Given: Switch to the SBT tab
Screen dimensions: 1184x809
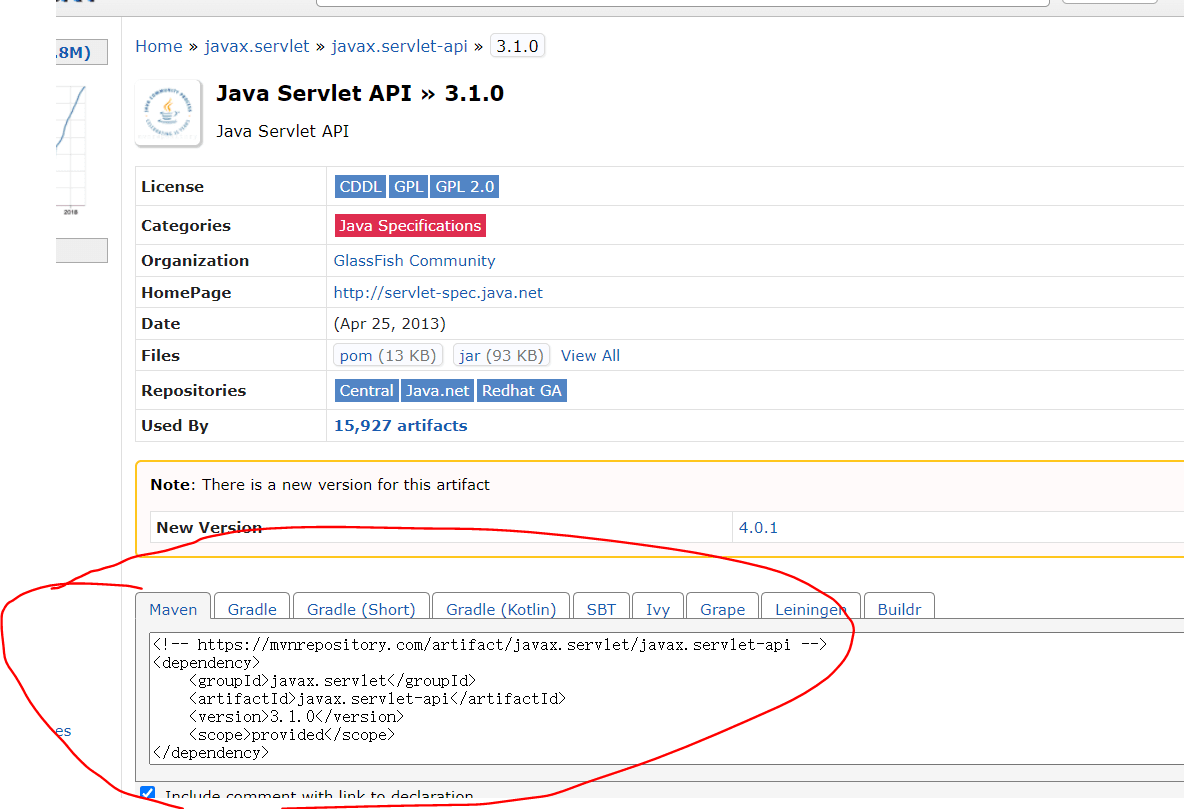Looking at the screenshot, I should tap(601, 609).
